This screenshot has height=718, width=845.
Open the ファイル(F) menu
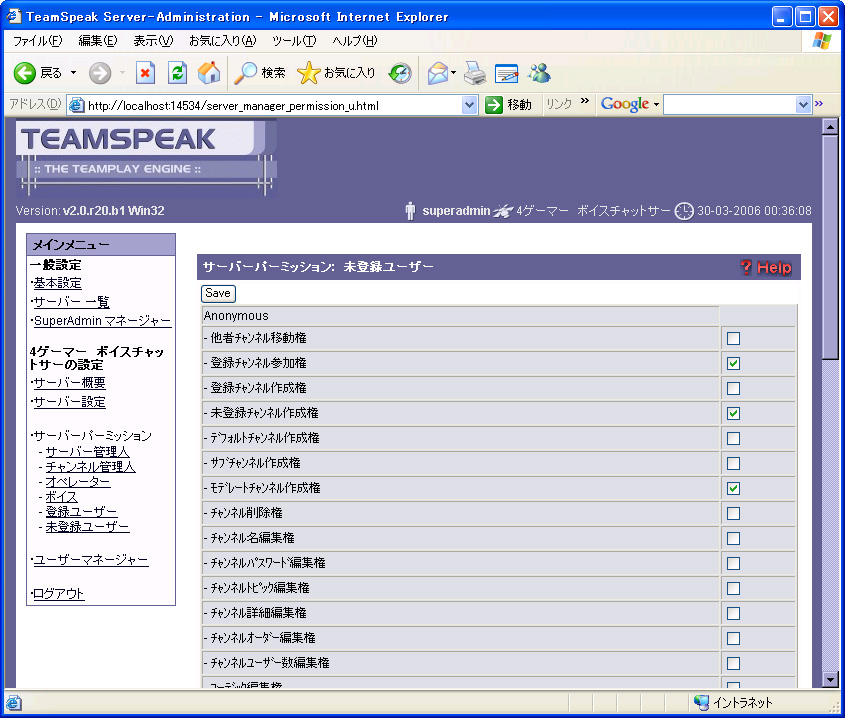click(x=37, y=41)
